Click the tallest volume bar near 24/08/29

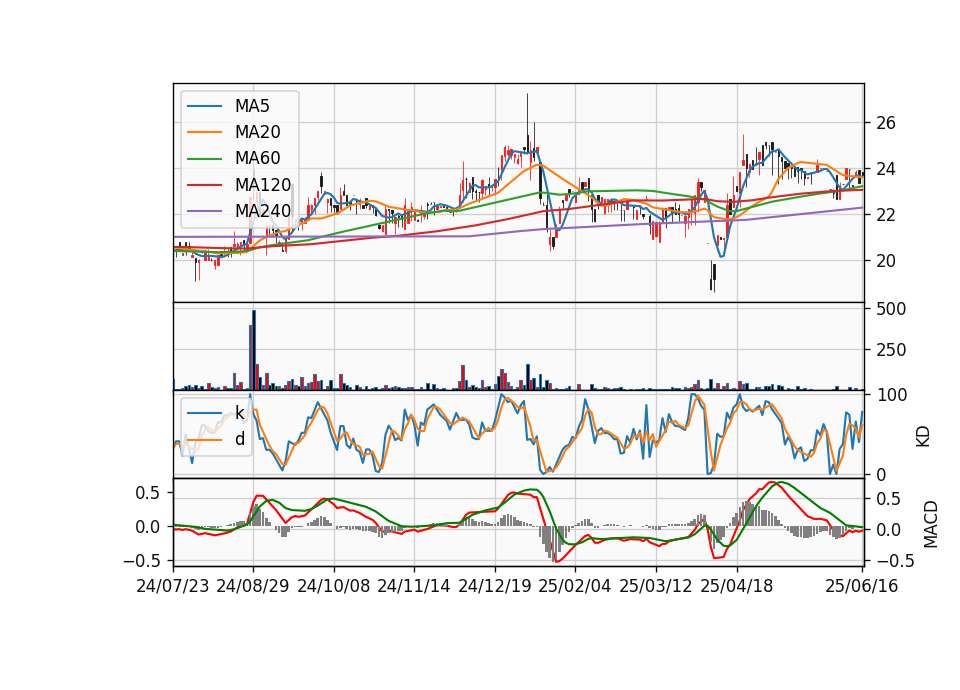254,350
